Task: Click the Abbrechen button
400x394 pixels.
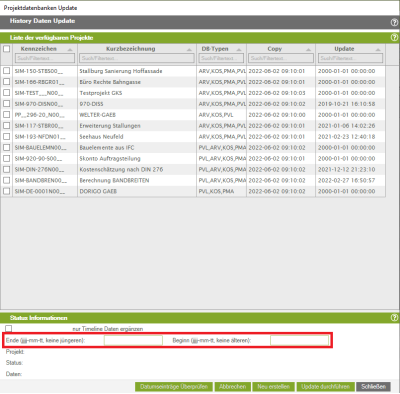Action: coord(232,387)
